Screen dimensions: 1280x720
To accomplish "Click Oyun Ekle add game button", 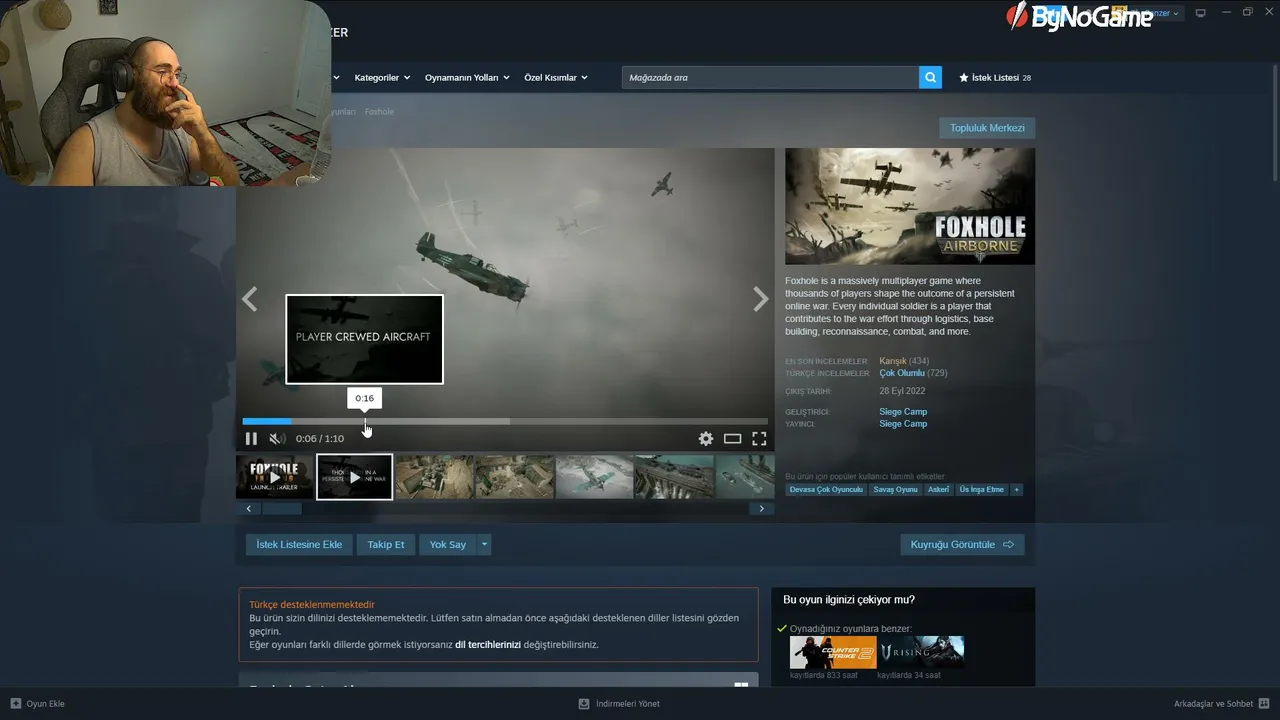I will pos(37,704).
